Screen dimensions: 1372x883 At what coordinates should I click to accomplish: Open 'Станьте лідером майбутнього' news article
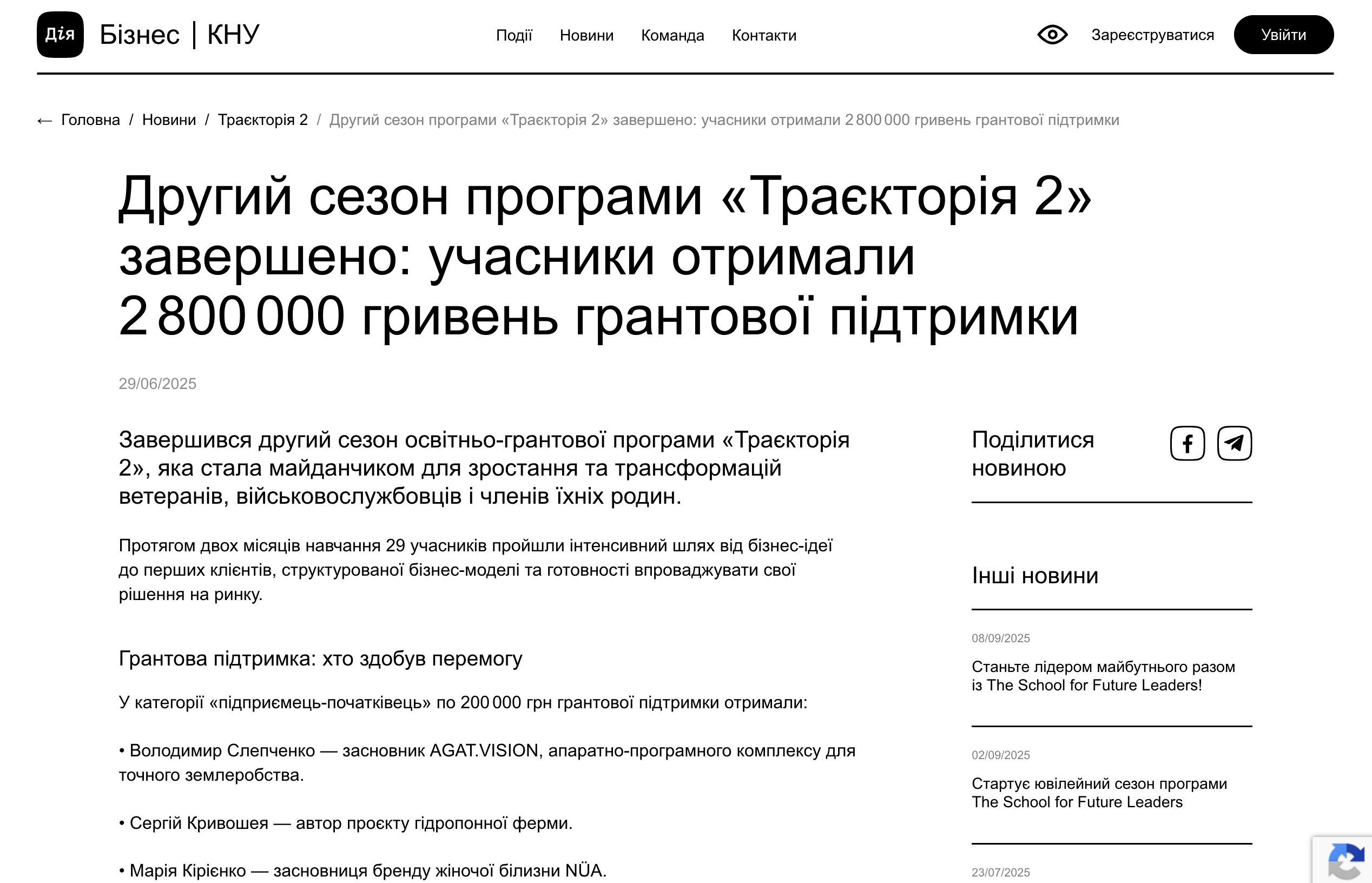tap(1103, 676)
